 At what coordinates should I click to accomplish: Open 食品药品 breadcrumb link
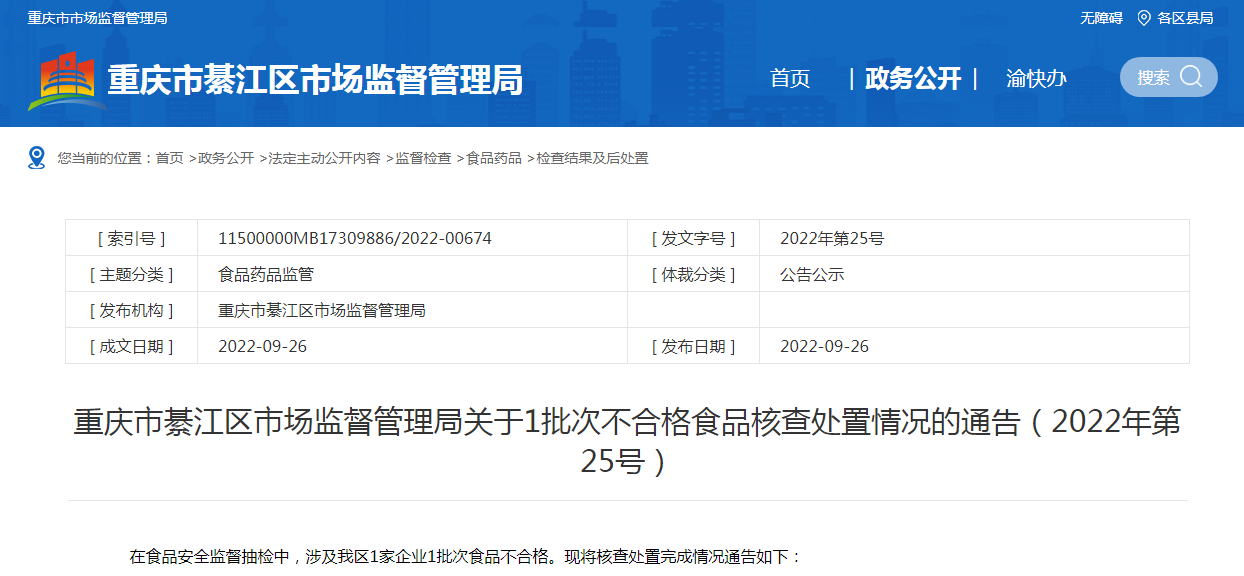click(494, 158)
